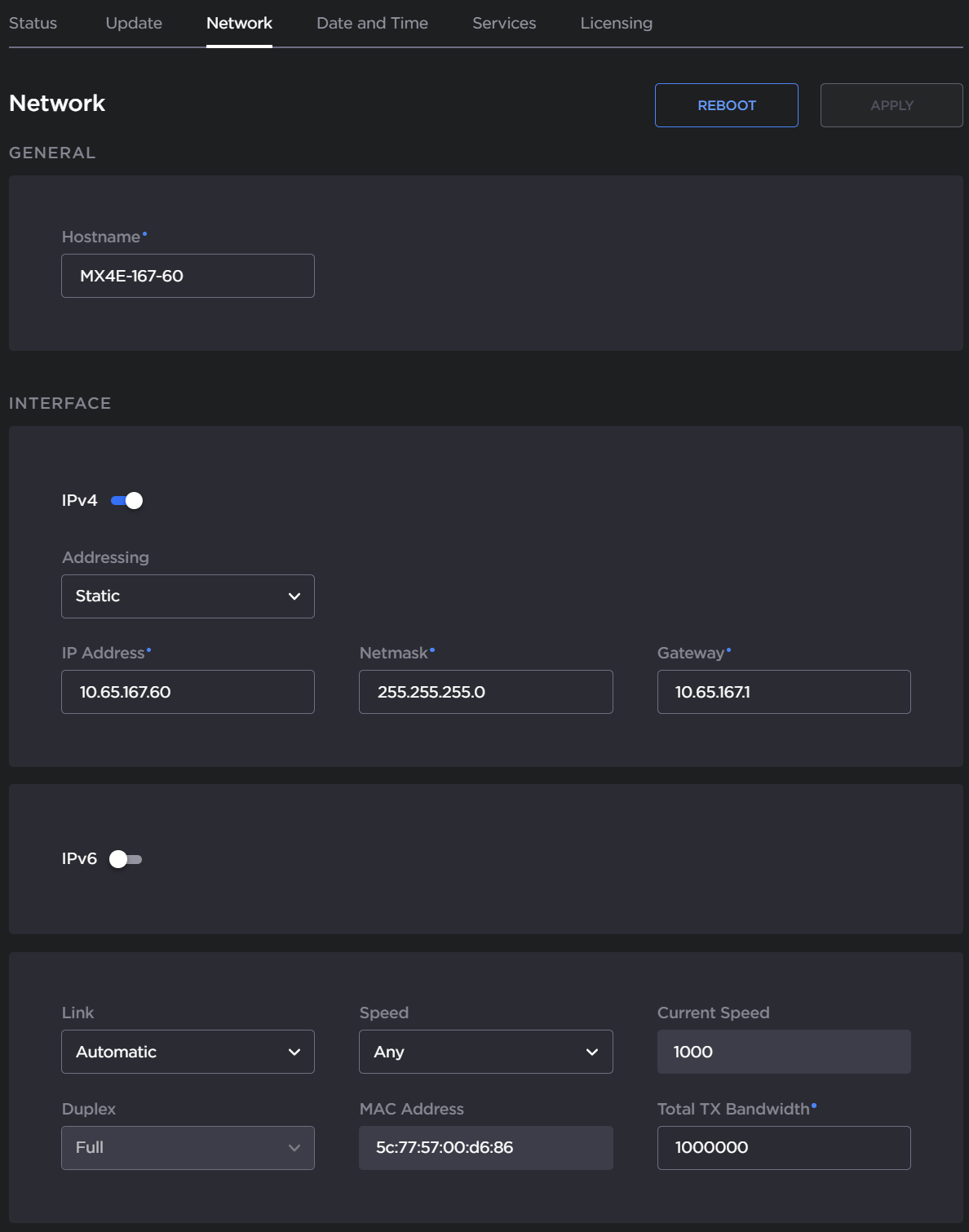Enable the IPv6 interface toggle
Viewport: 969px width, 1232px height.
tap(126, 858)
